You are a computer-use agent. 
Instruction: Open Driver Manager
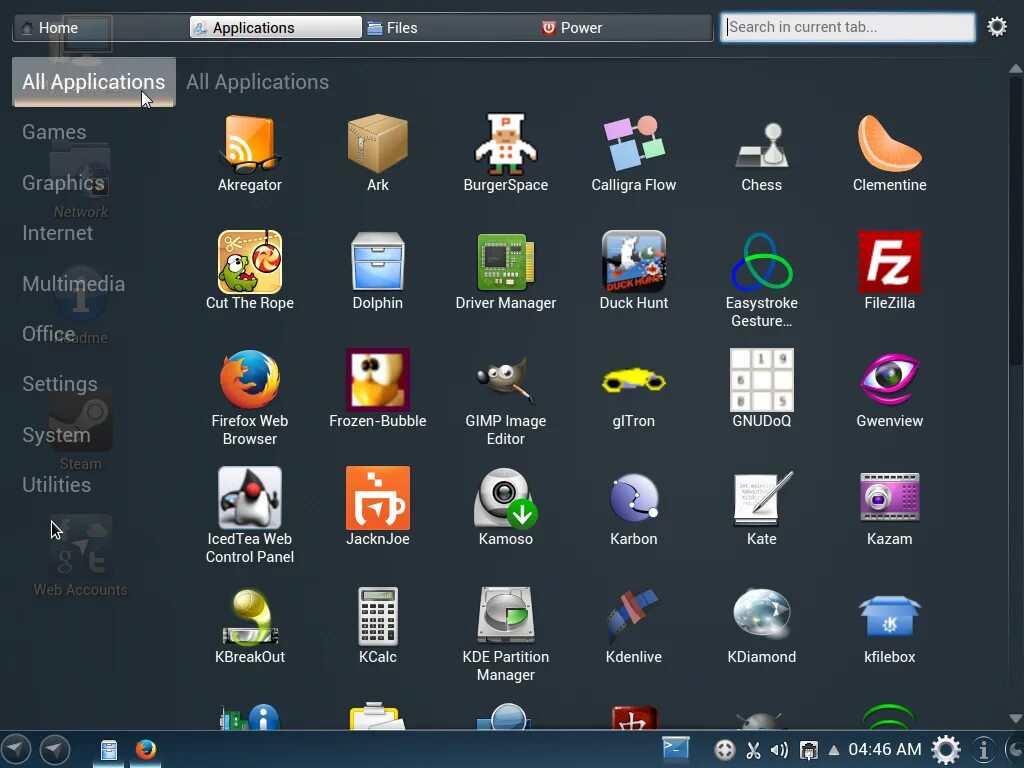(505, 271)
